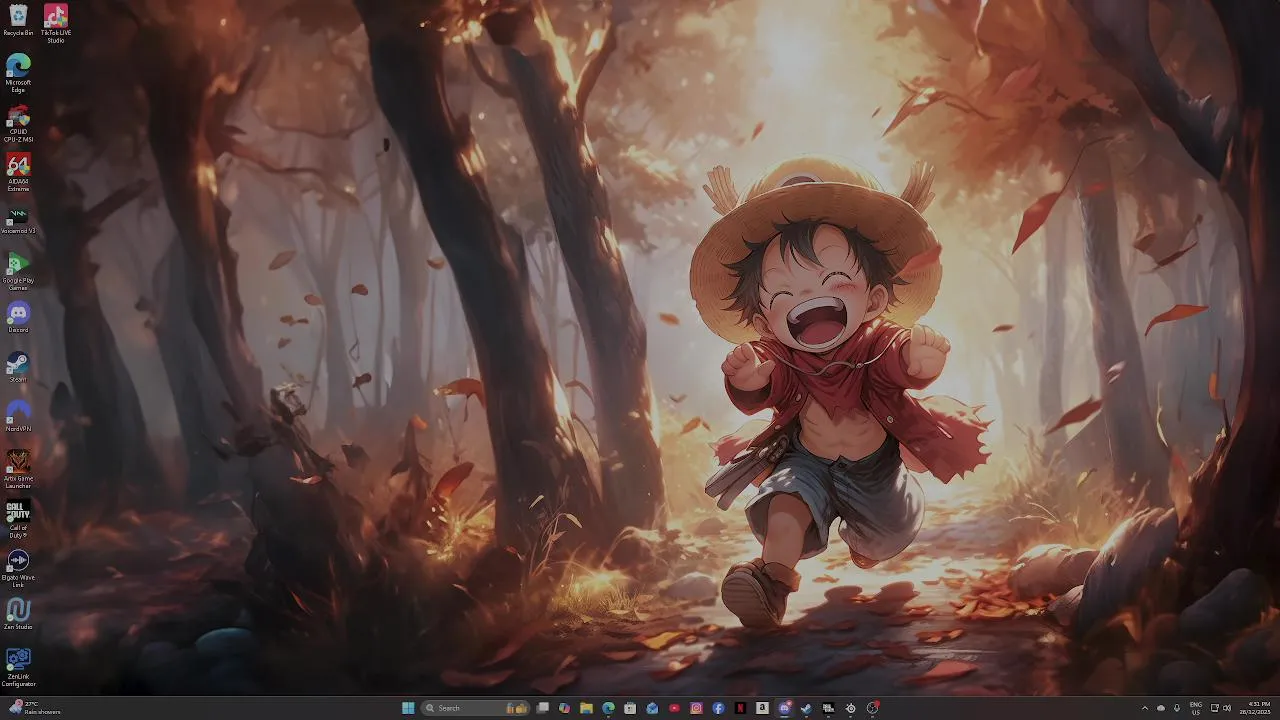Open Microsoft Store from the taskbar

point(630,708)
